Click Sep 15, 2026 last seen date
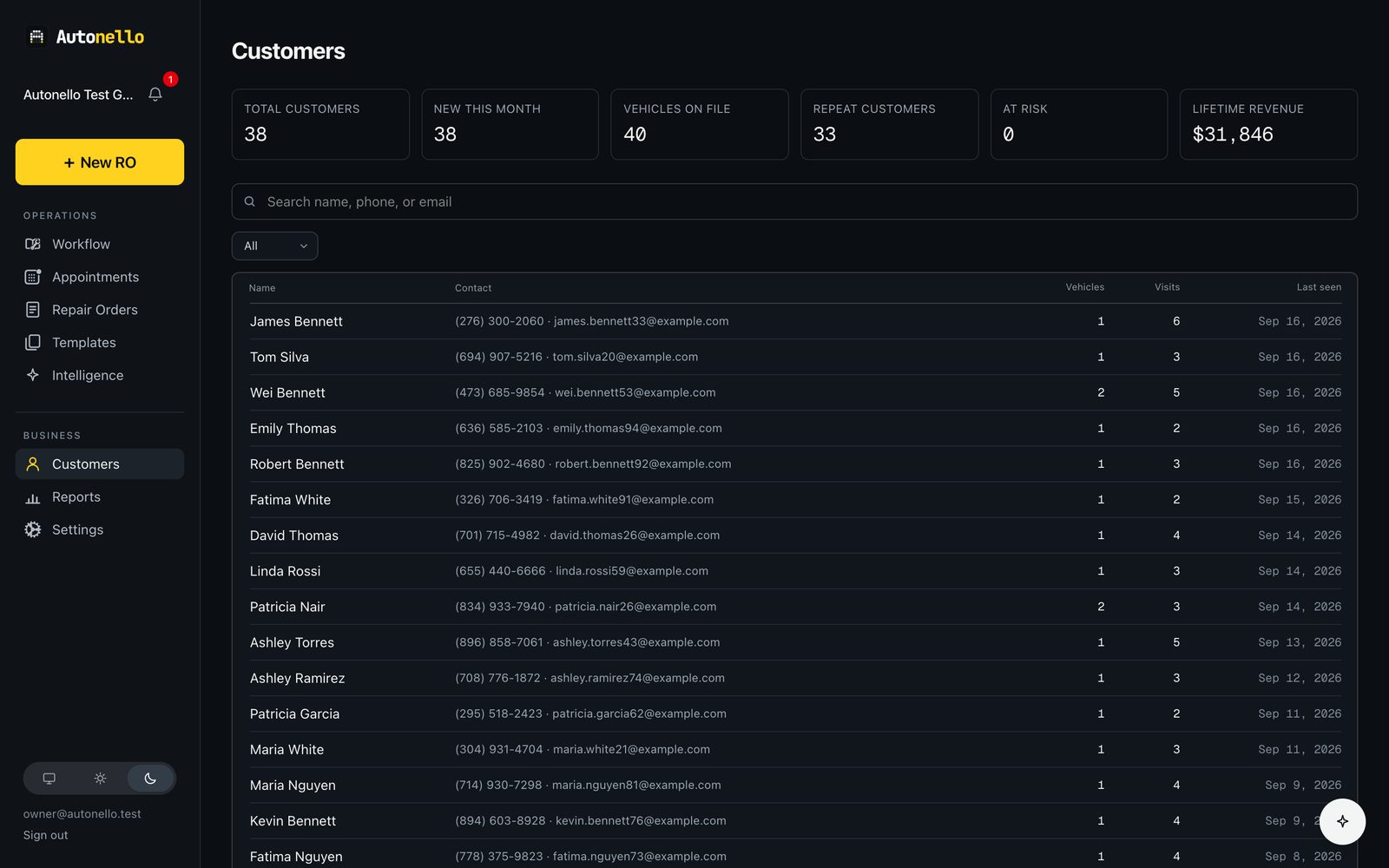The height and width of the screenshot is (868, 1389). [1300, 500]
